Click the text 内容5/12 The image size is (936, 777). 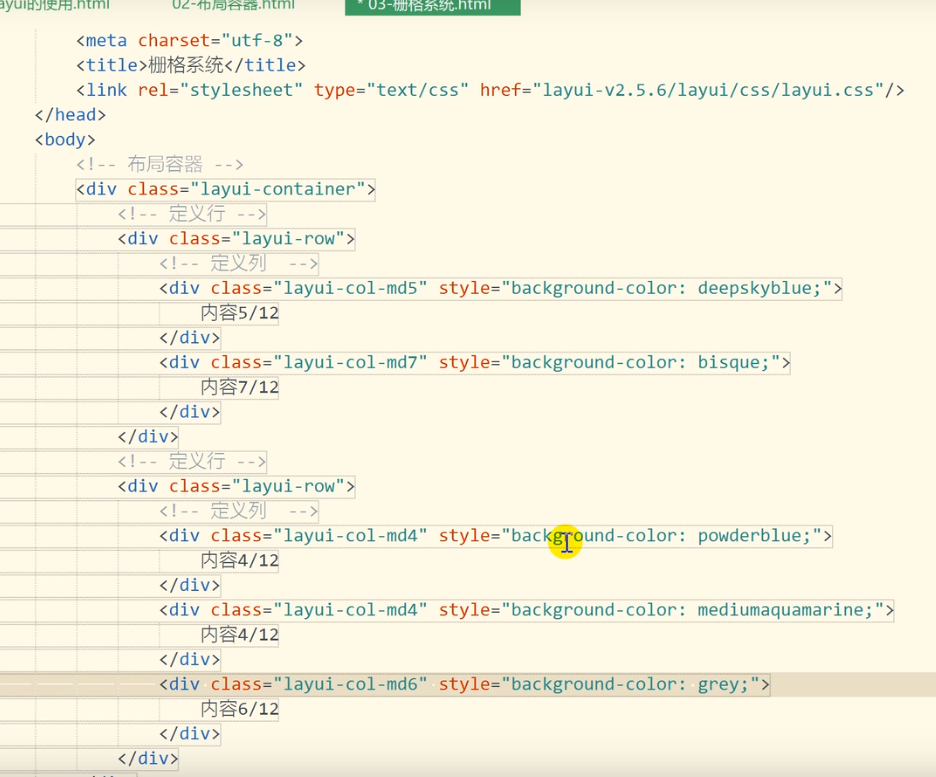[x=239, y=313]
